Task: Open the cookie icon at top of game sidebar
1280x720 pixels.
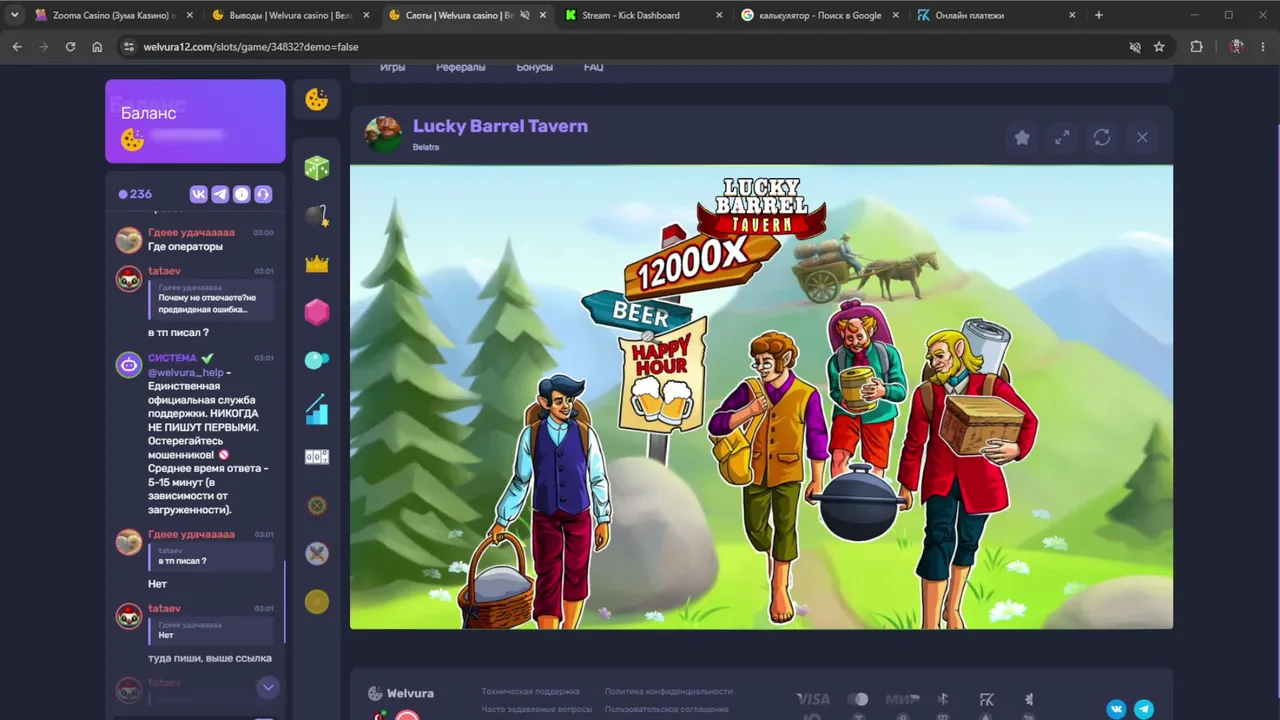Action: tap(317, 99)
